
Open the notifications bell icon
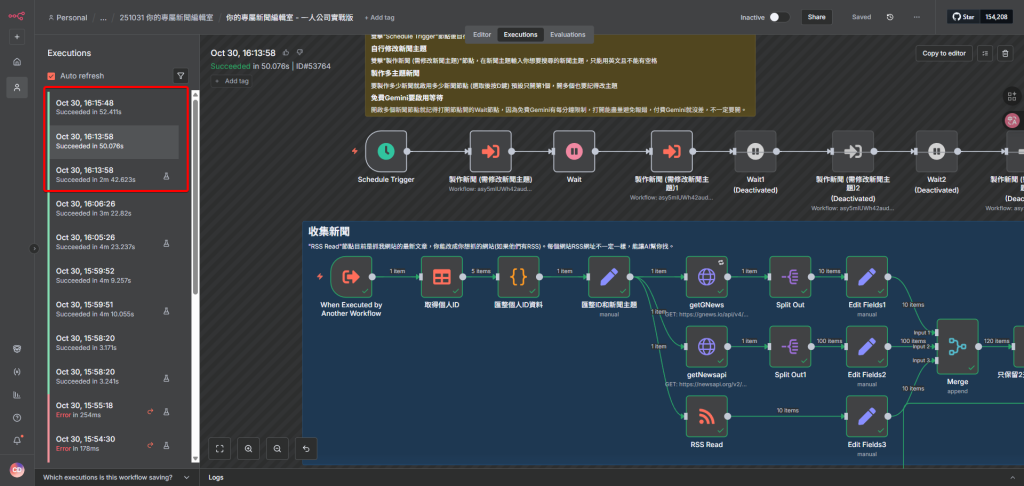click(x=17, y=440)
